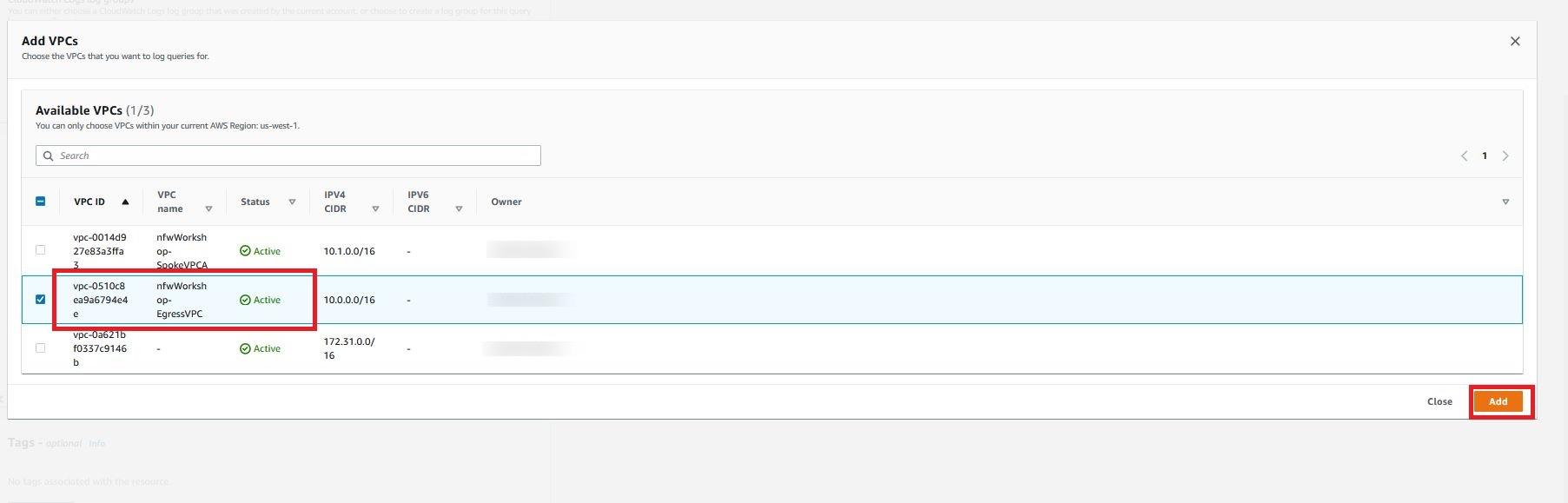Sort by Status column arrow
The width and height of the screenshot is (1568, 503).
point(292,202)
